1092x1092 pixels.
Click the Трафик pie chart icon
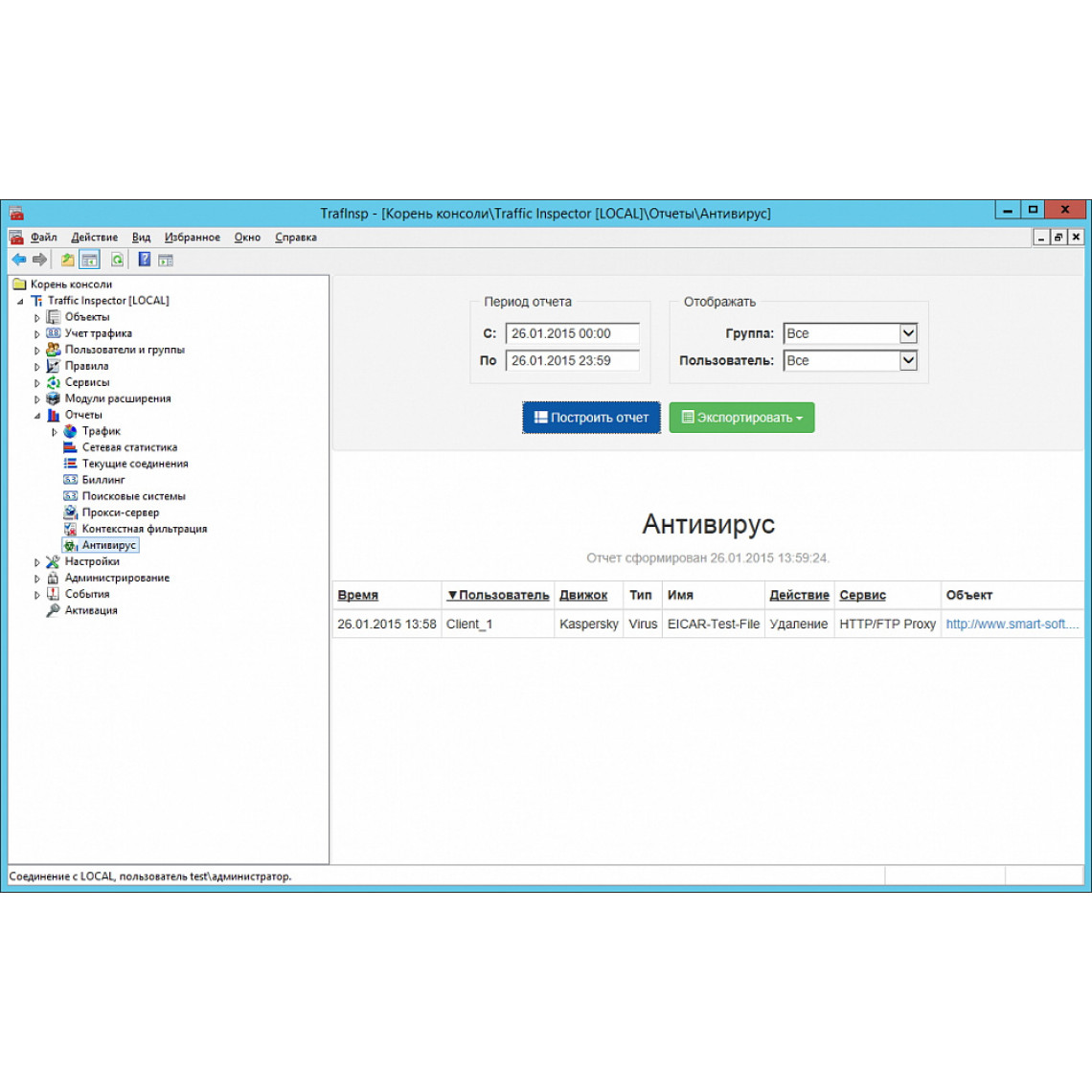click(70, 431)
